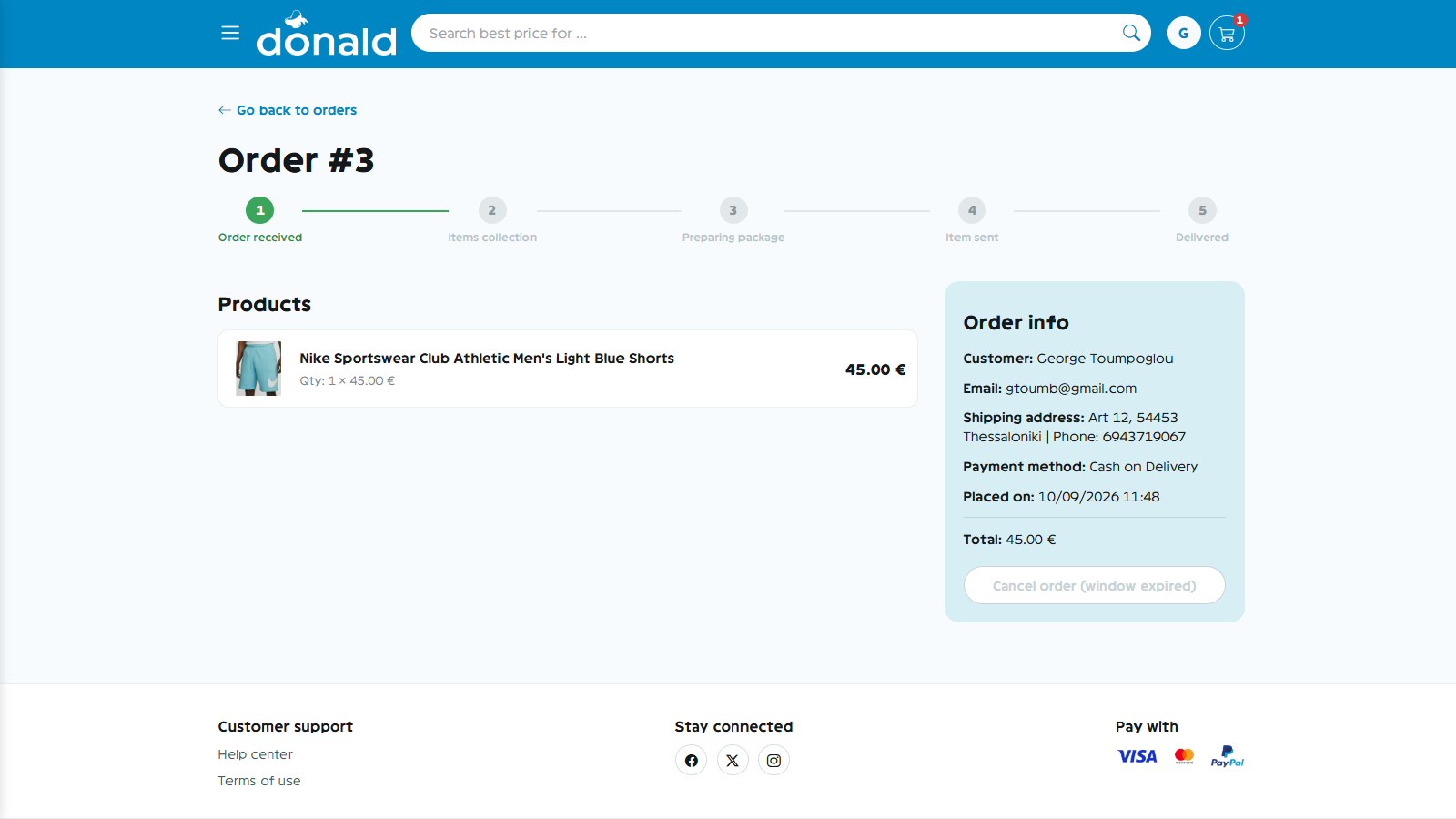Open the Facebook page icon
This screenshot has width=1456, height=819.
(692, 761)
